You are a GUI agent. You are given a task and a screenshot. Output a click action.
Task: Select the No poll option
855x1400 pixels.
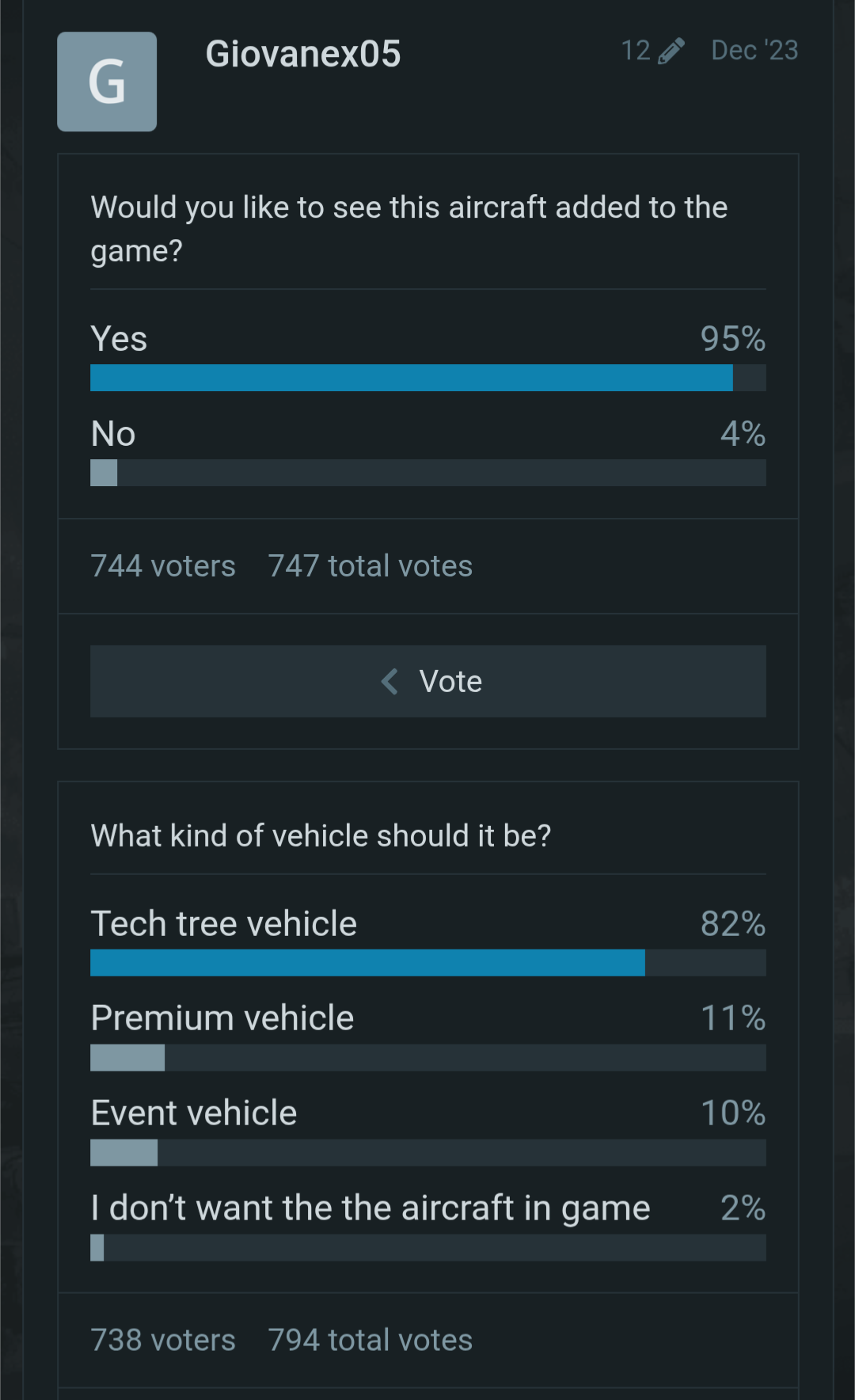(113, 434)
